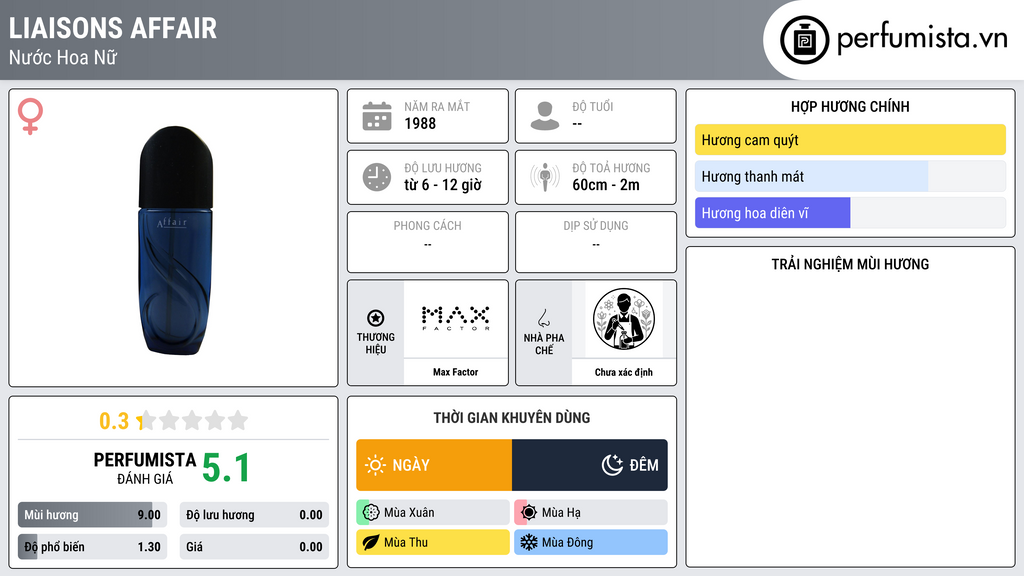The image size is (1024, 576).
Task: Click the Mùa Xuân season label
Action: click(x=409, y=513)
